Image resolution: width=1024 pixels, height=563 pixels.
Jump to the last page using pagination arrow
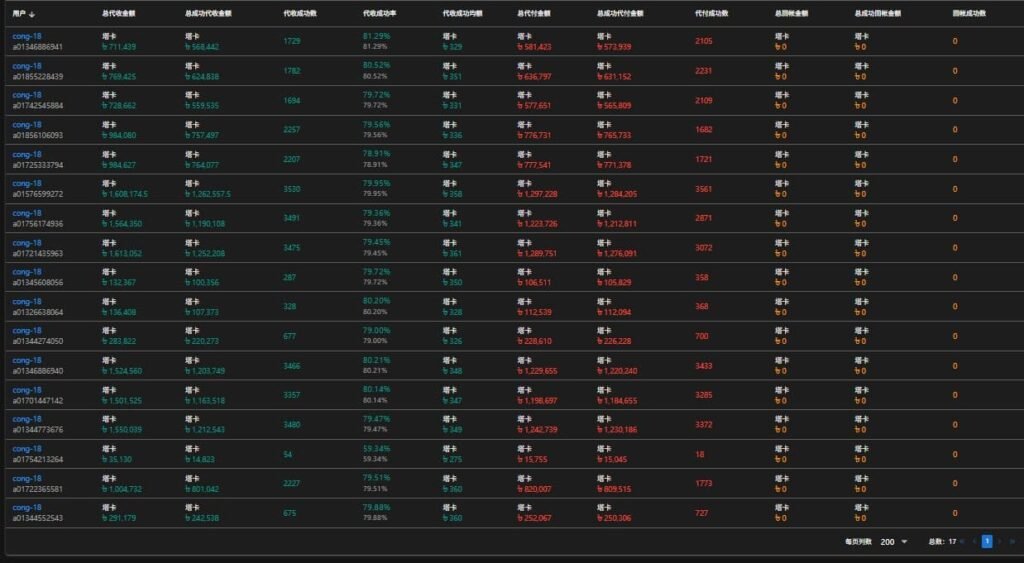point(1011,541)
